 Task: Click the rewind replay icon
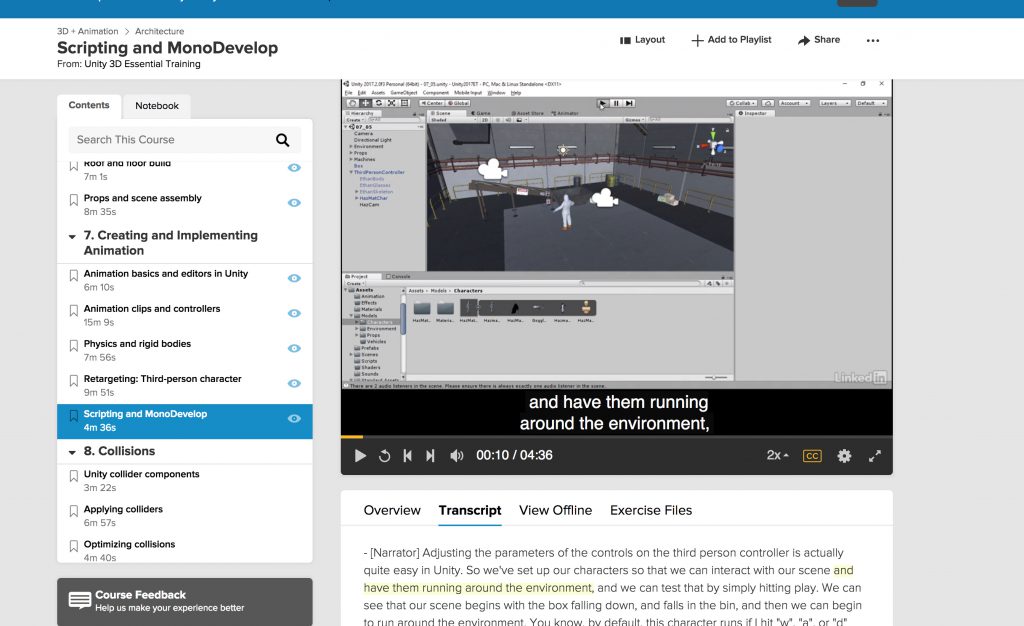385,456
